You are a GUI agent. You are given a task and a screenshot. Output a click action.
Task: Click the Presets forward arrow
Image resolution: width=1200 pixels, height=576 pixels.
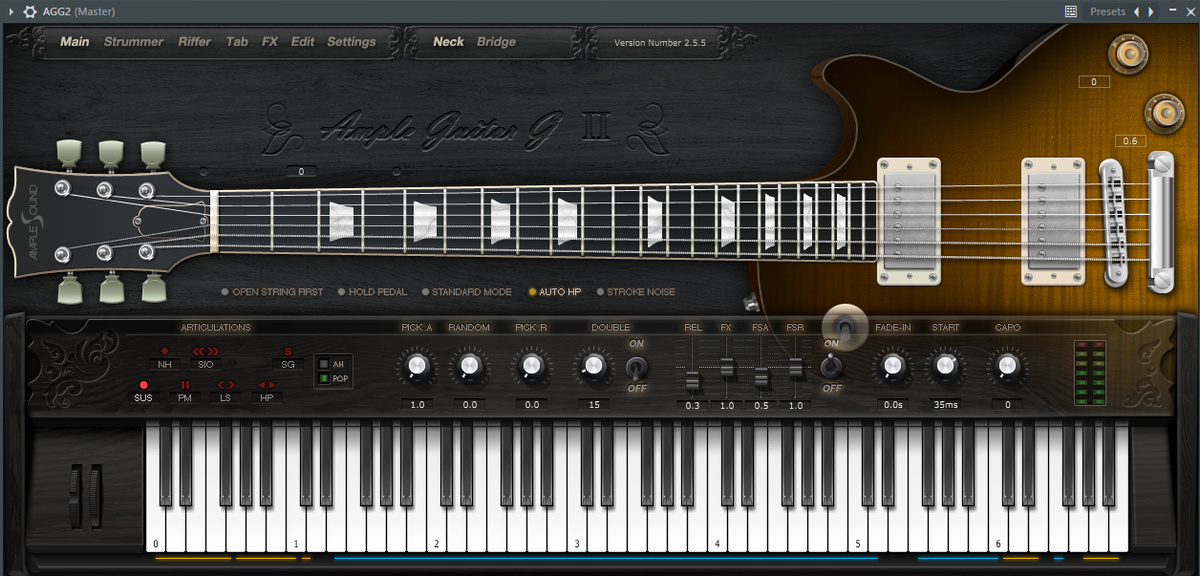tap(1151, 12)
